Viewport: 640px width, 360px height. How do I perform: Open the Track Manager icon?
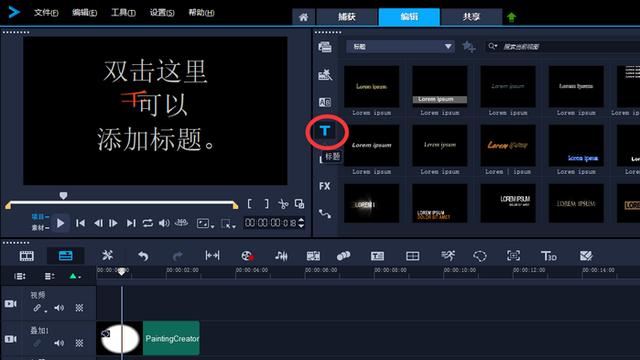coord(49,276)
